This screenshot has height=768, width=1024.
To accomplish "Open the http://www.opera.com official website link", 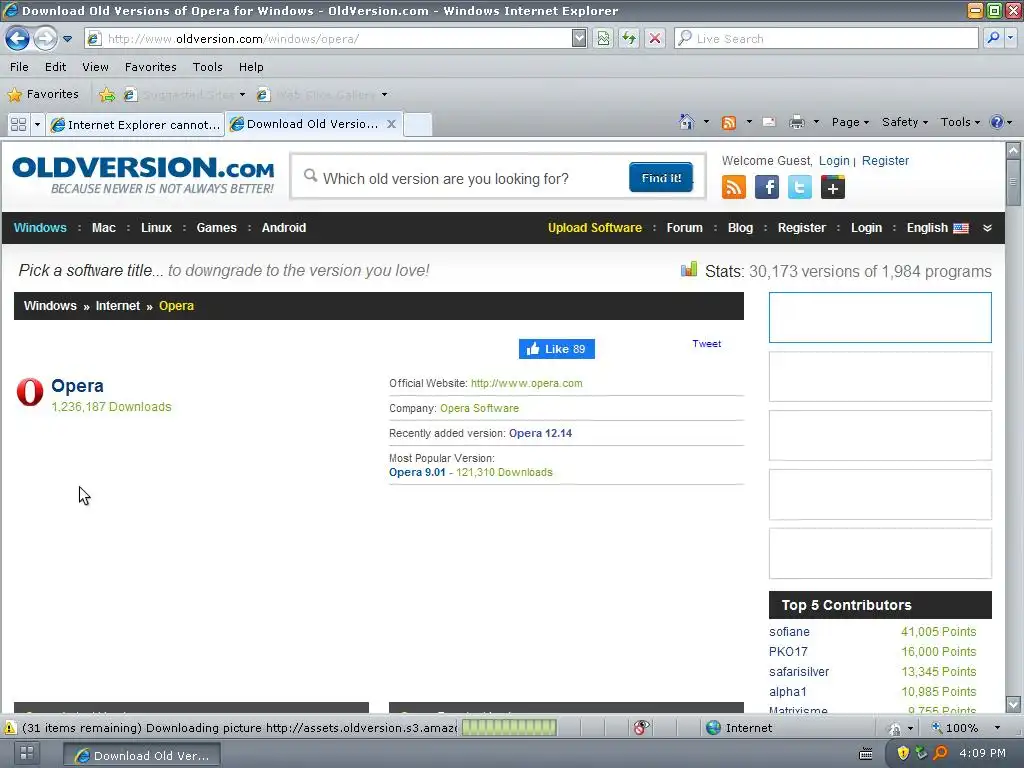I will click(x=526, y=383).
